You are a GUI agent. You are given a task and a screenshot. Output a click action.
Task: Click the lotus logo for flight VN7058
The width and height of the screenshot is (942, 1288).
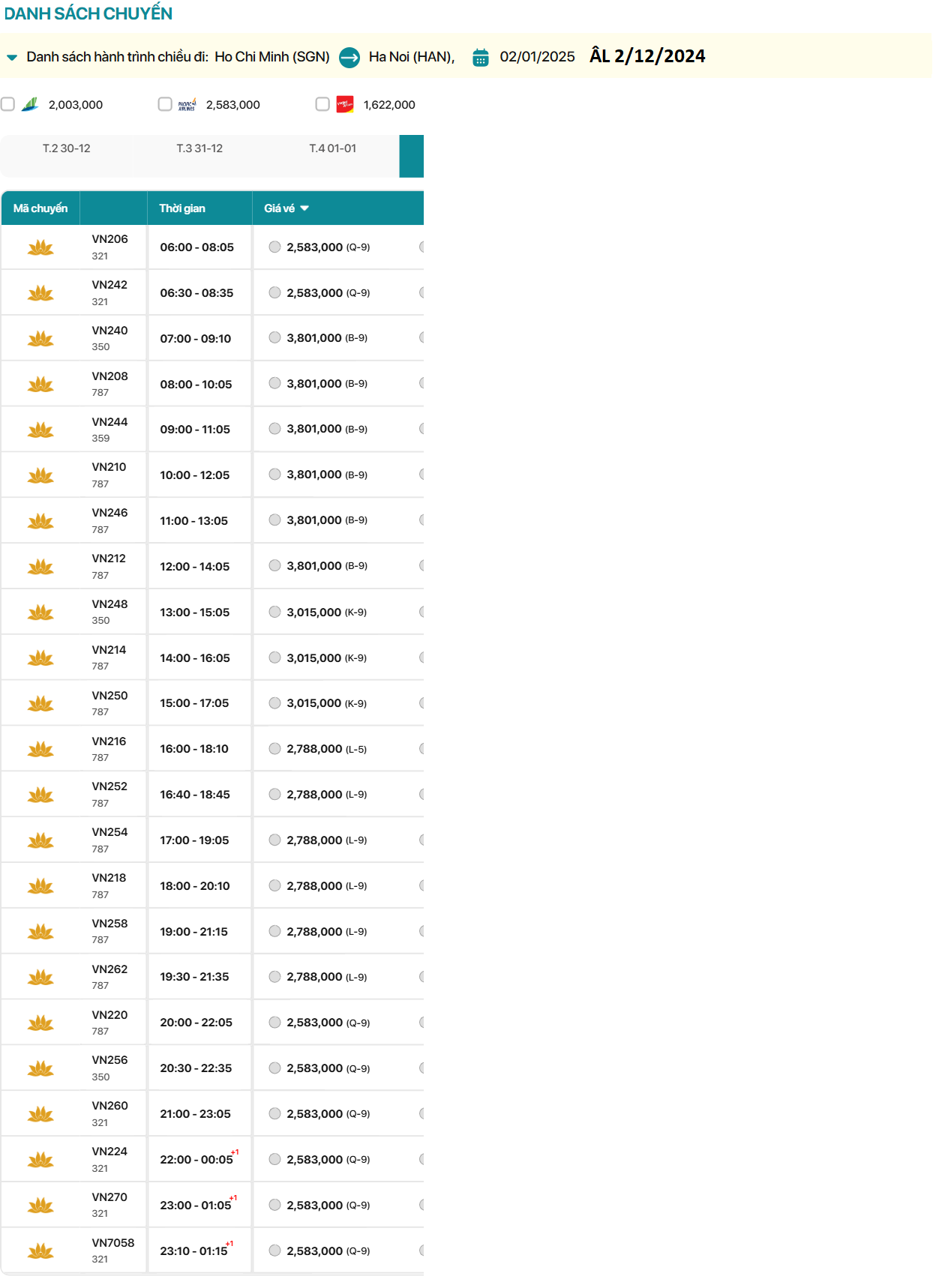click(40, 1251)
